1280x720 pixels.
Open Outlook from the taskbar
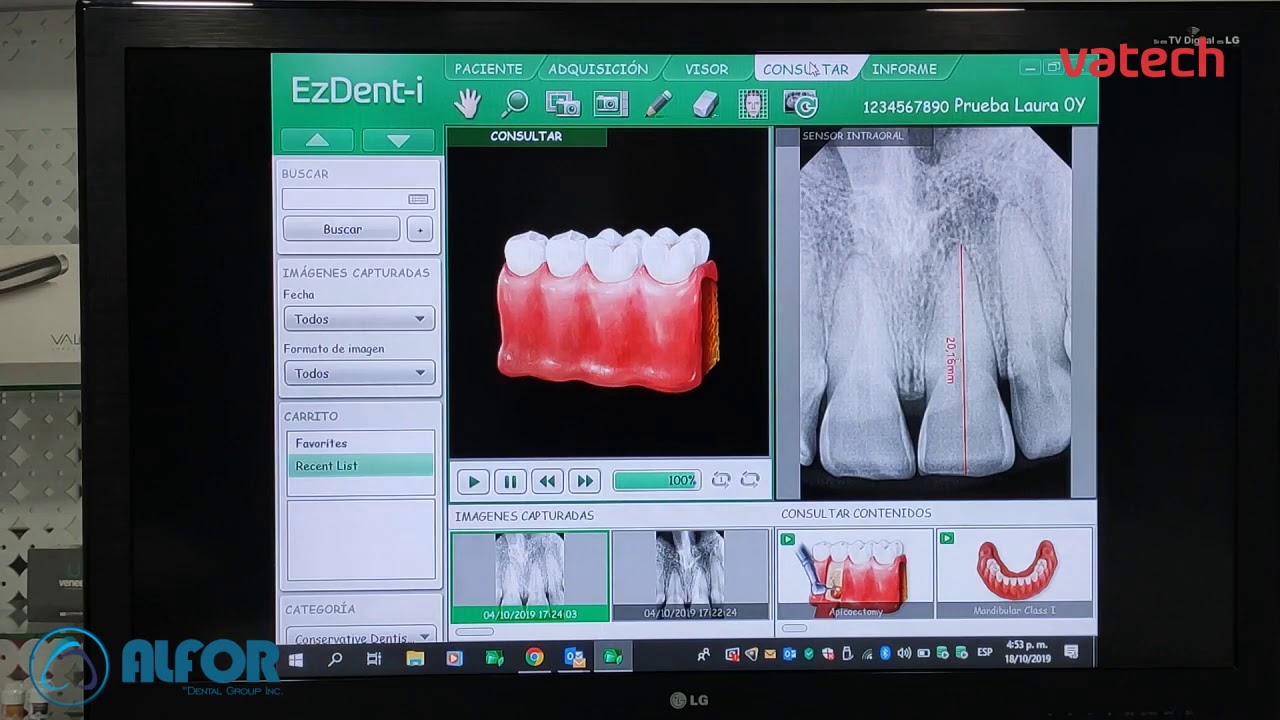point(574,657)
